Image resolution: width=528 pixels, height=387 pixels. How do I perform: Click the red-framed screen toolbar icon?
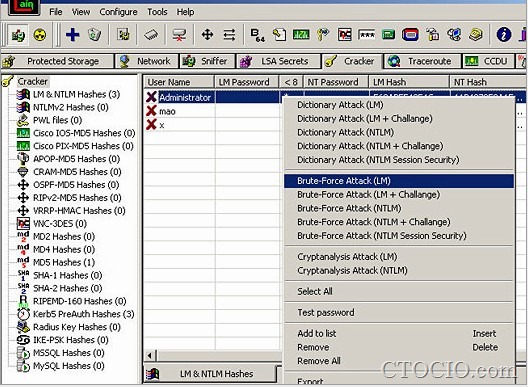pyautogui.click(x=410, y=35)
